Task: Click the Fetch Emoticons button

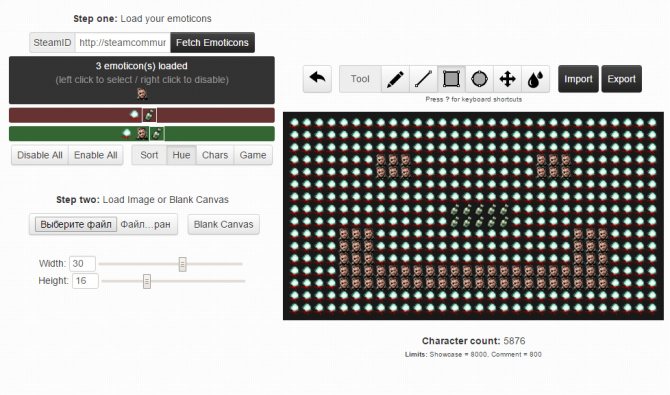Action: (212, 43)
